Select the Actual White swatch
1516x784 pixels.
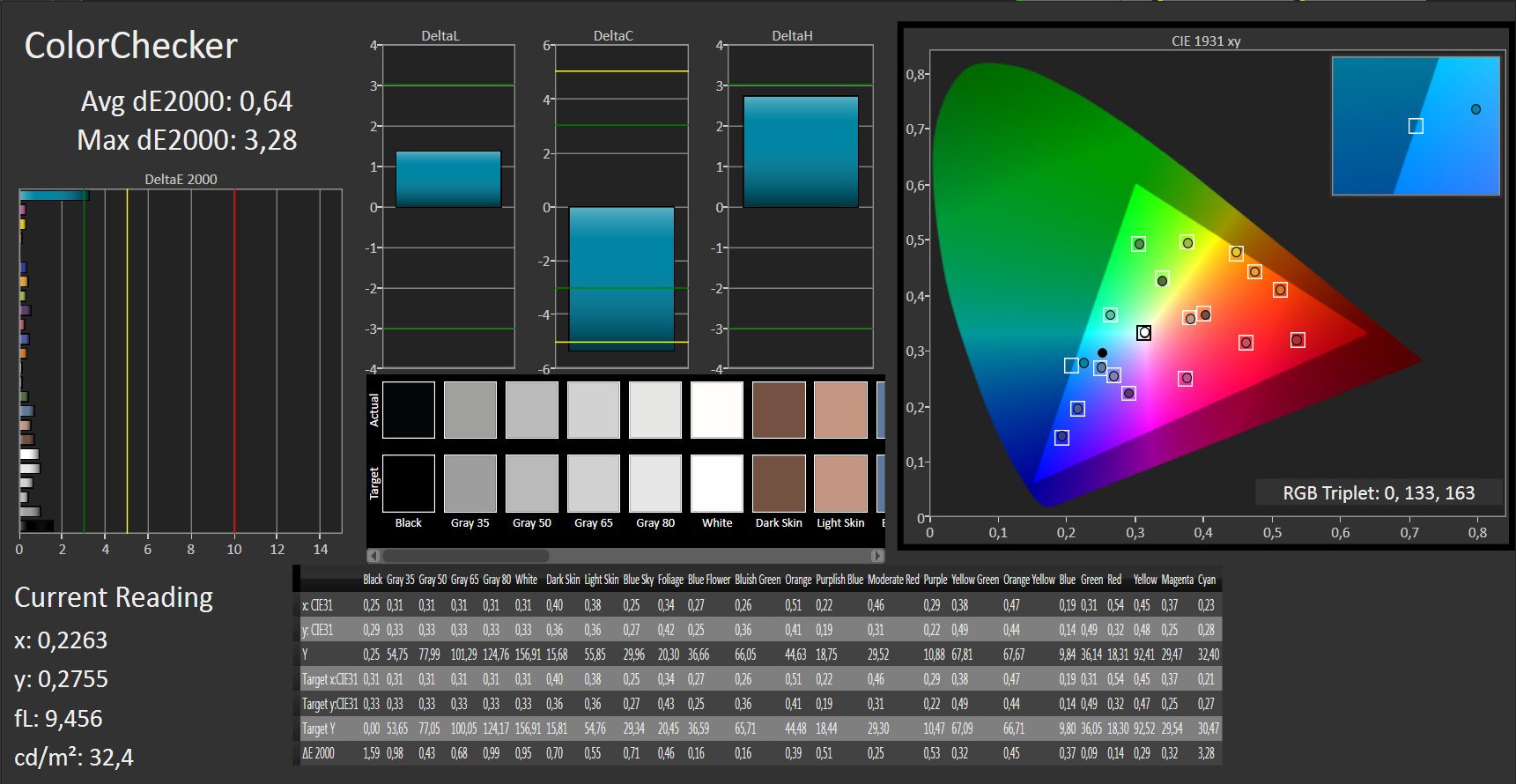click(717, 410)
